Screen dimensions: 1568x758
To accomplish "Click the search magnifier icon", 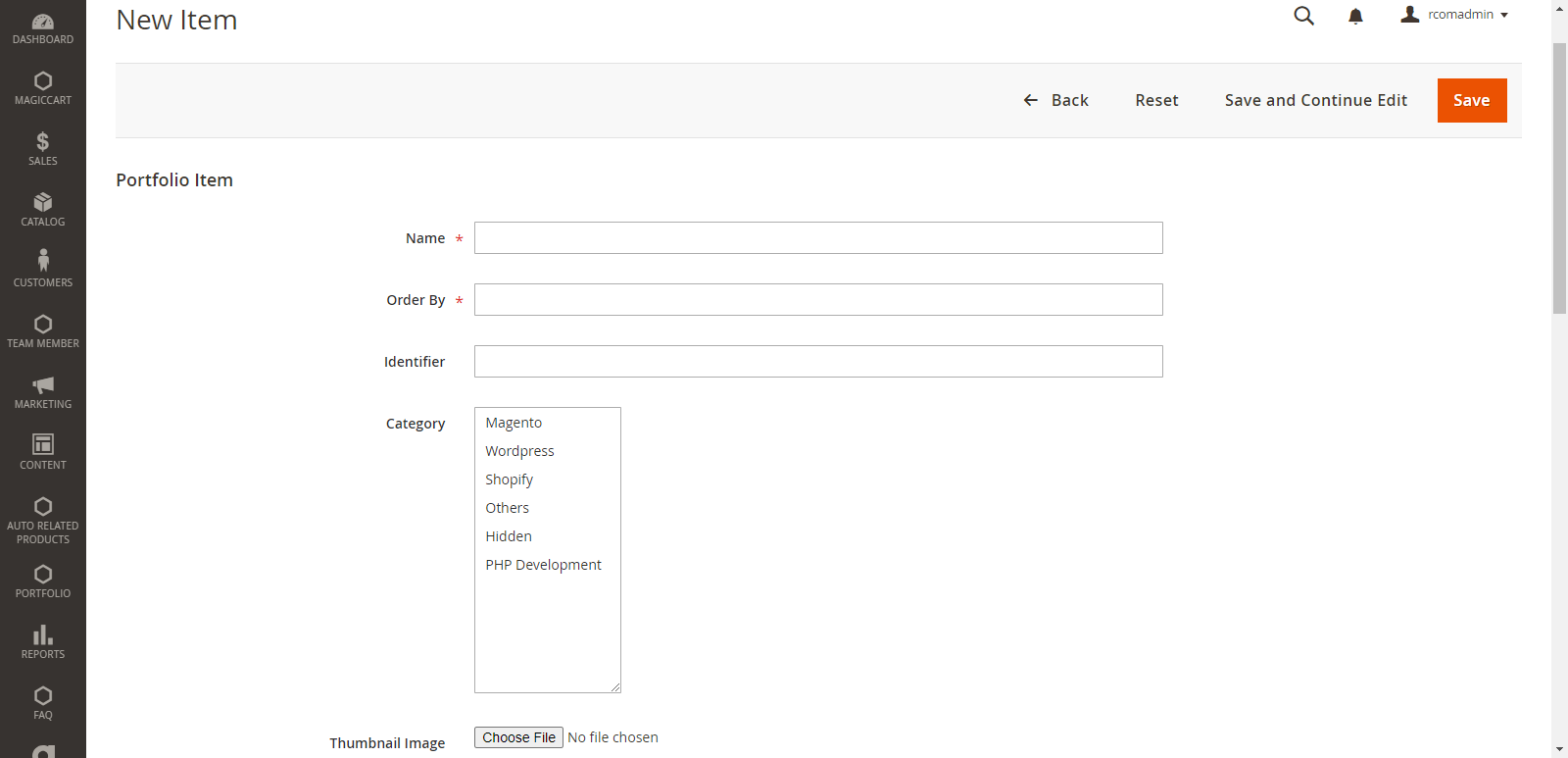I will [1303, 16].
